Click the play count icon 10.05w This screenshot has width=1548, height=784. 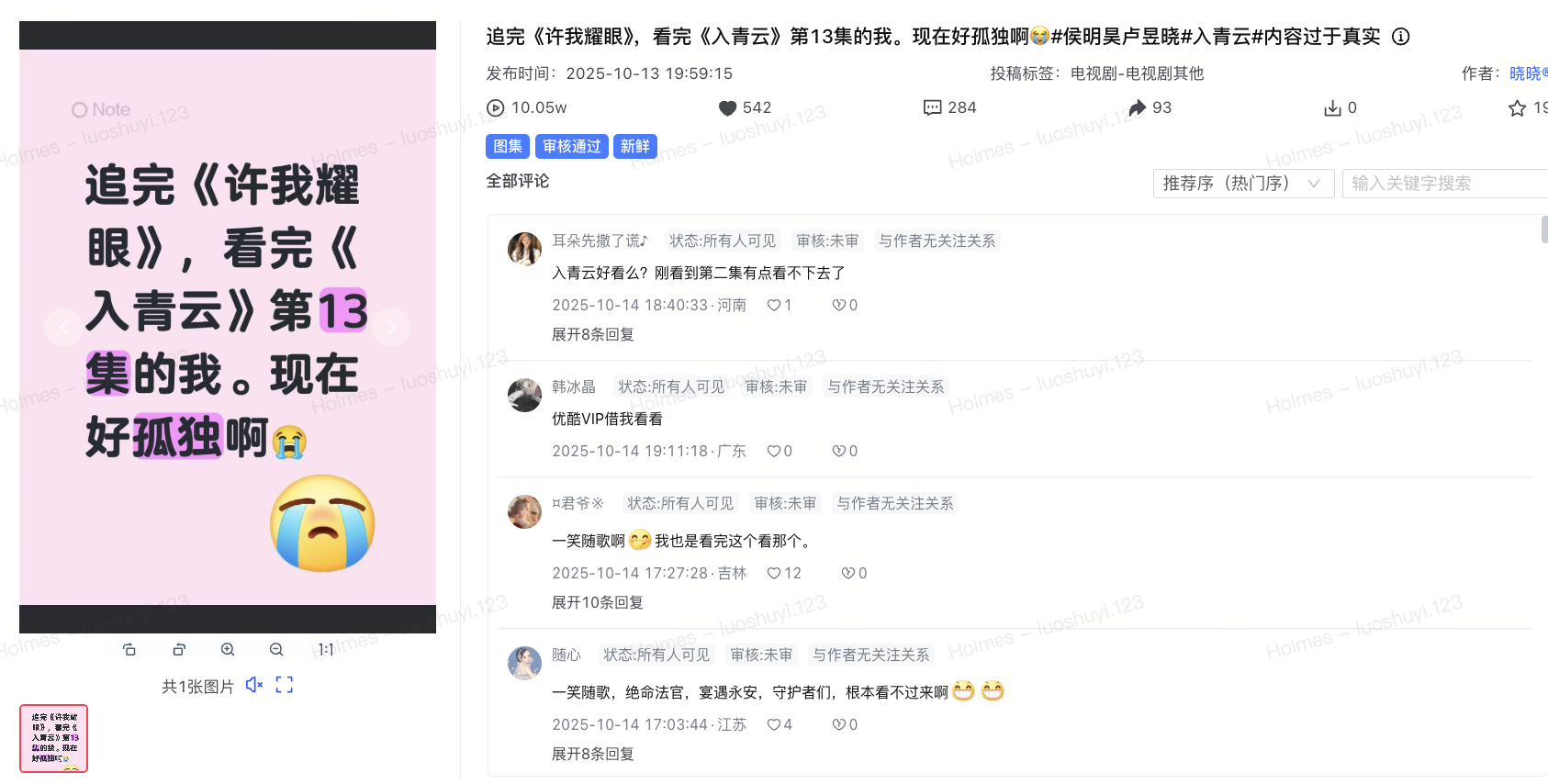pos(496,107)
